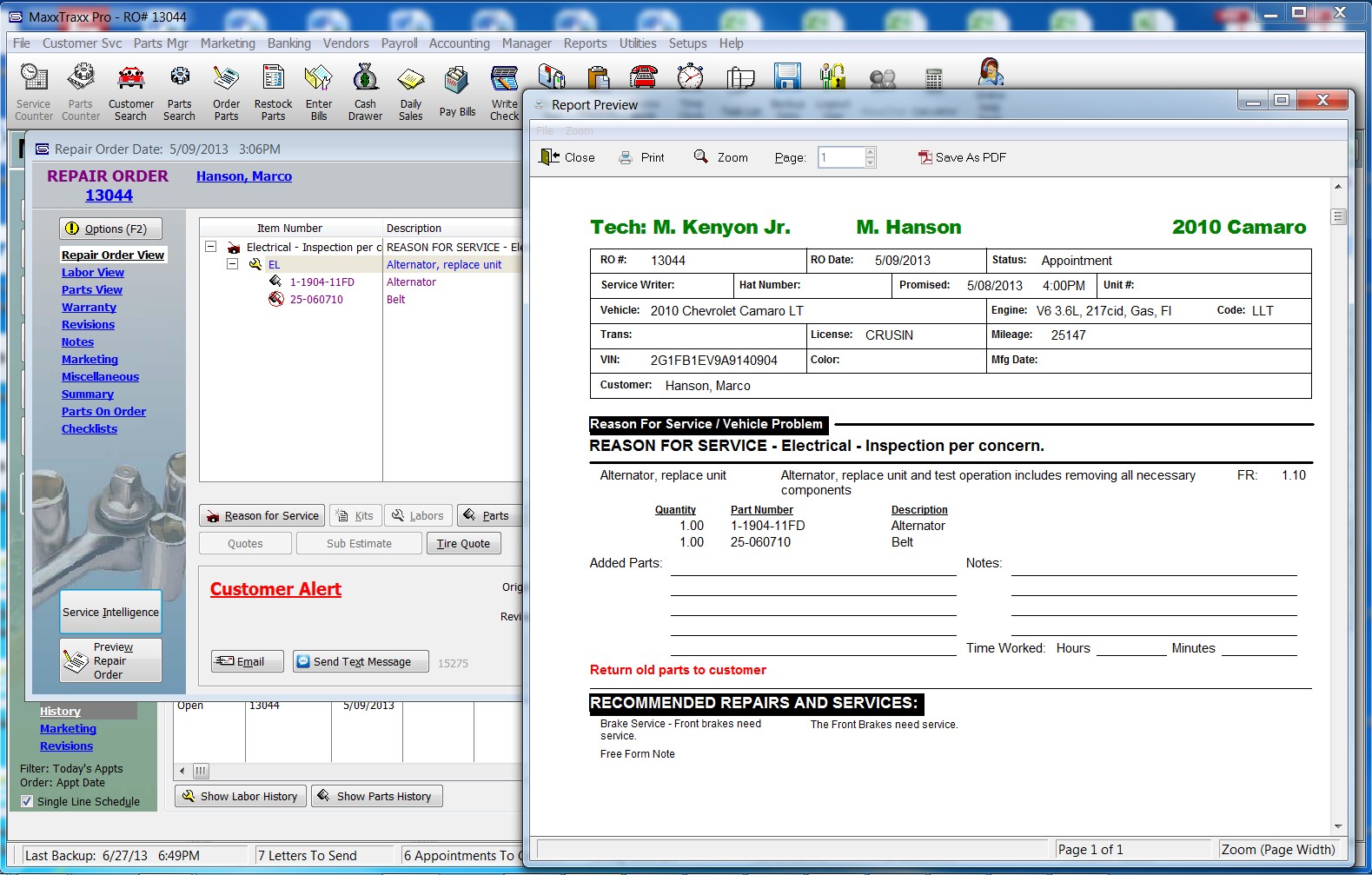Open the Parts Mgr menu
1372x875 pixels.
pos(161,43)
